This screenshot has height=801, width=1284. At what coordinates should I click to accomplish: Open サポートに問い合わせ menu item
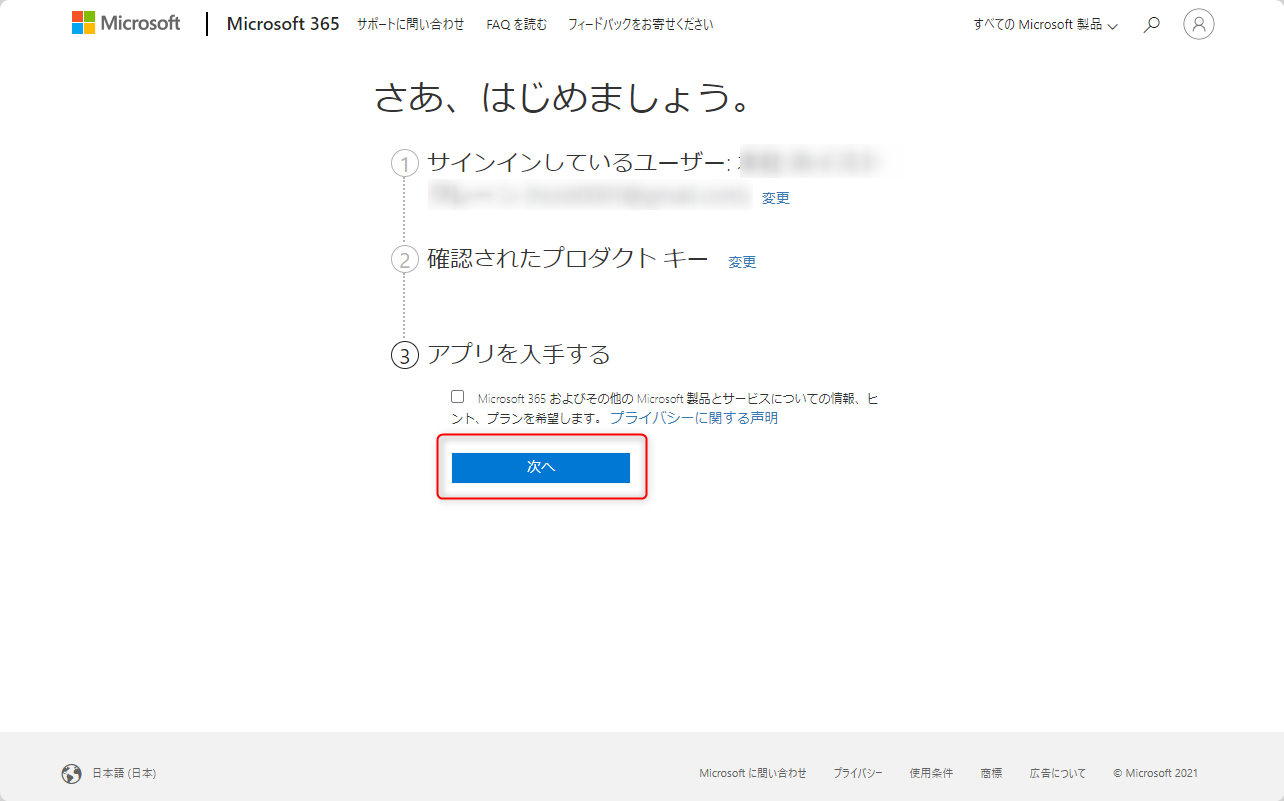tap(411, 24)
